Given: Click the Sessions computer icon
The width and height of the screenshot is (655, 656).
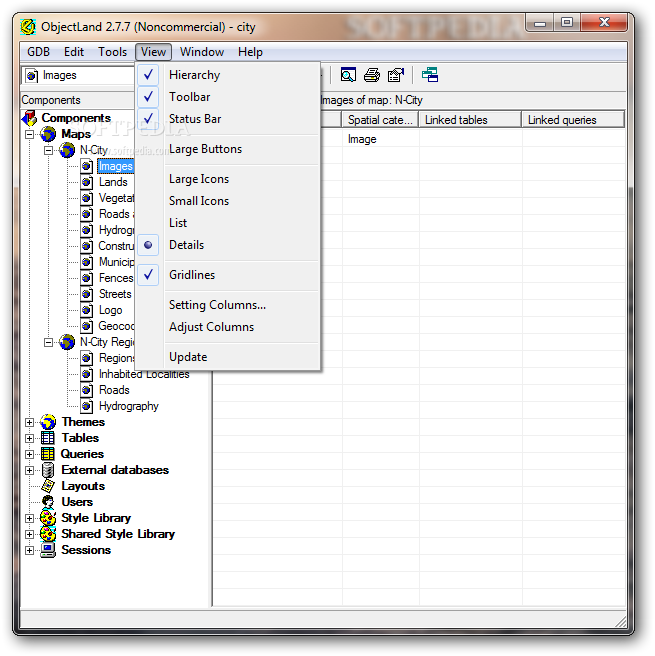Looking at the screenshot, I should (x=48, y=550).
